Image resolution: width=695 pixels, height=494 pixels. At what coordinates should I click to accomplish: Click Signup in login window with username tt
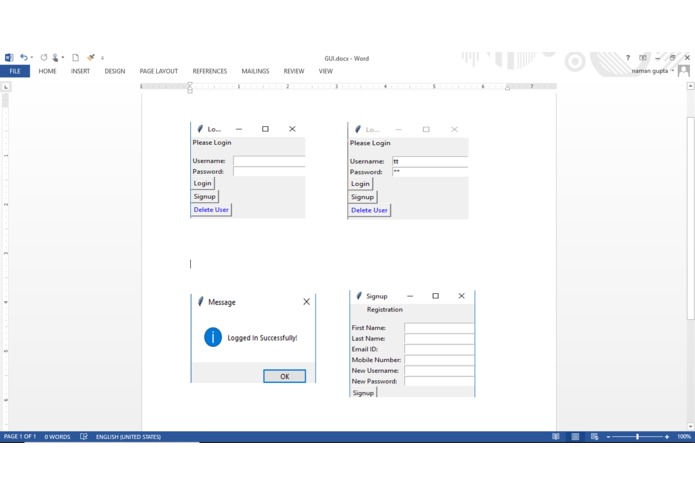(x=362, y=197)
